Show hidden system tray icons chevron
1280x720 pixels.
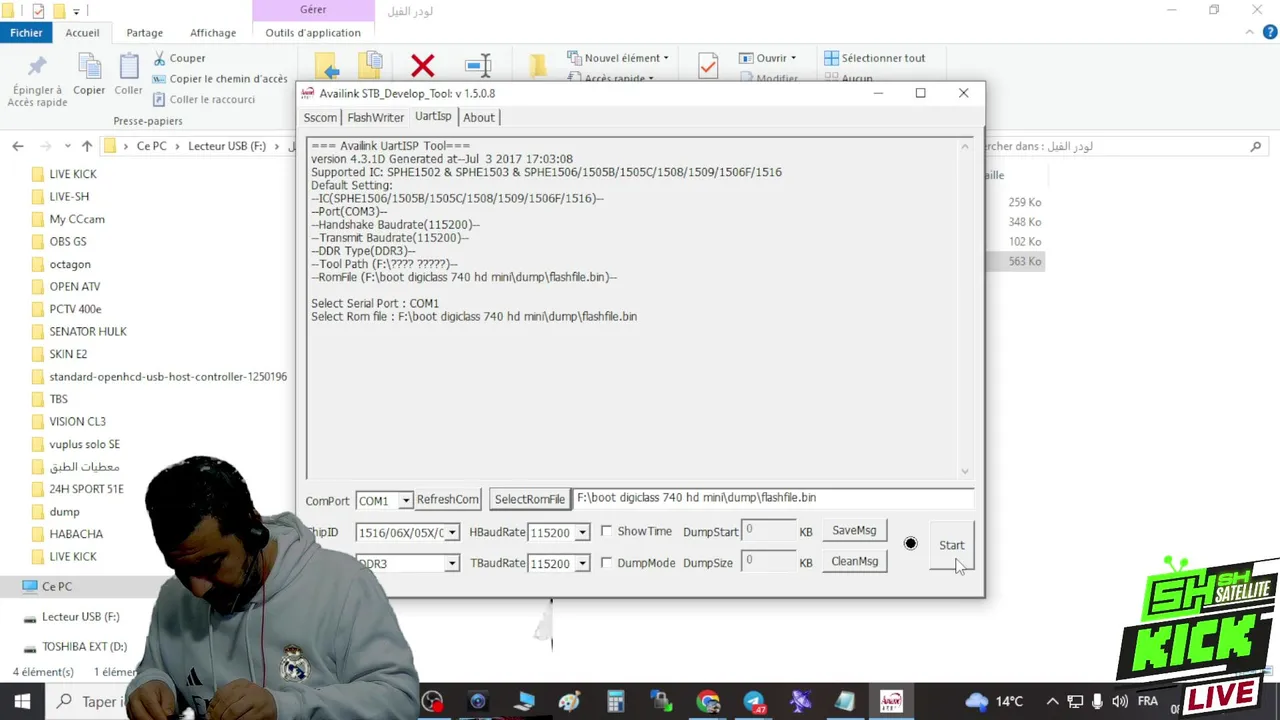point(1052,702)
